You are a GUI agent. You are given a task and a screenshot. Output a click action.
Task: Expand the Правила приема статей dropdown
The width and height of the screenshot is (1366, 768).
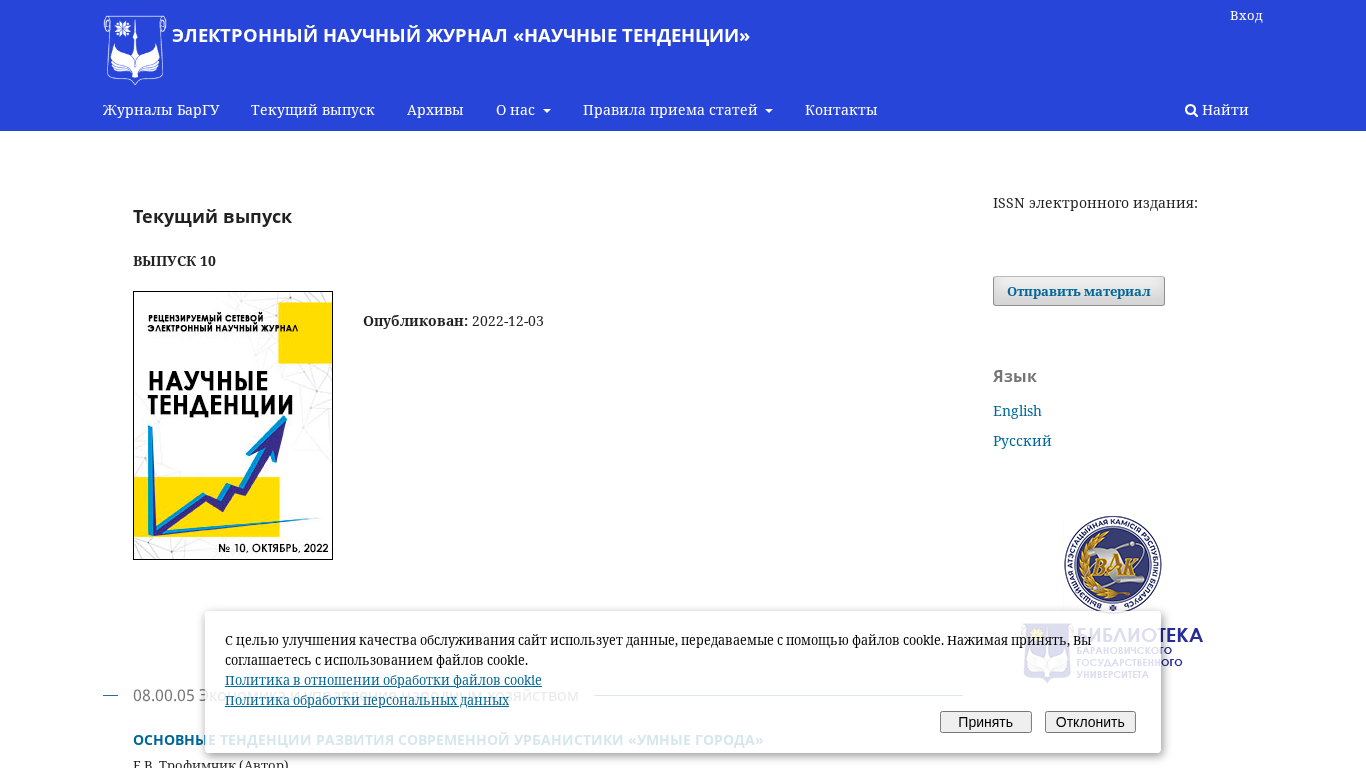tap(678, 110)
